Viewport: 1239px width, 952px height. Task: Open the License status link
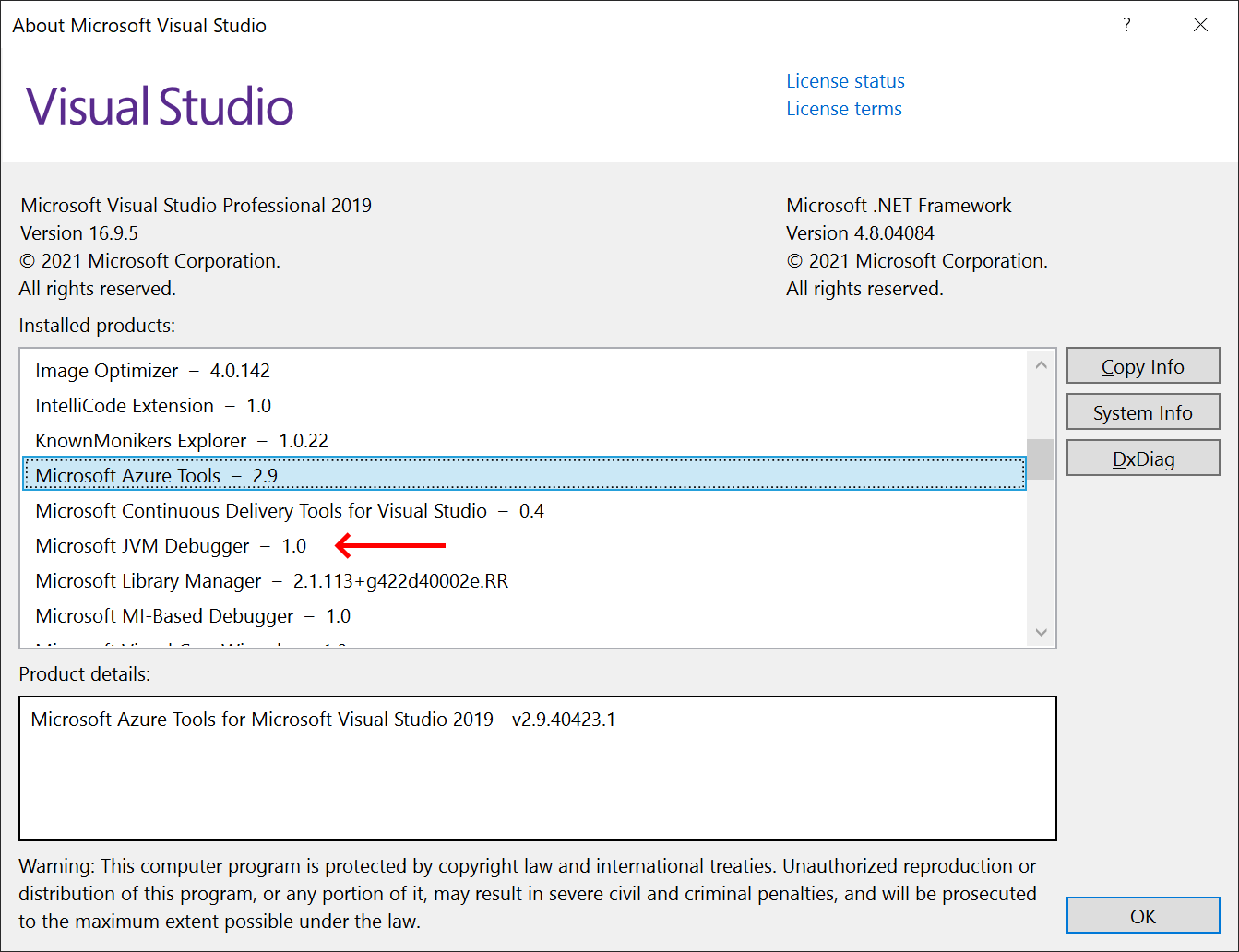tap(845, 81)
